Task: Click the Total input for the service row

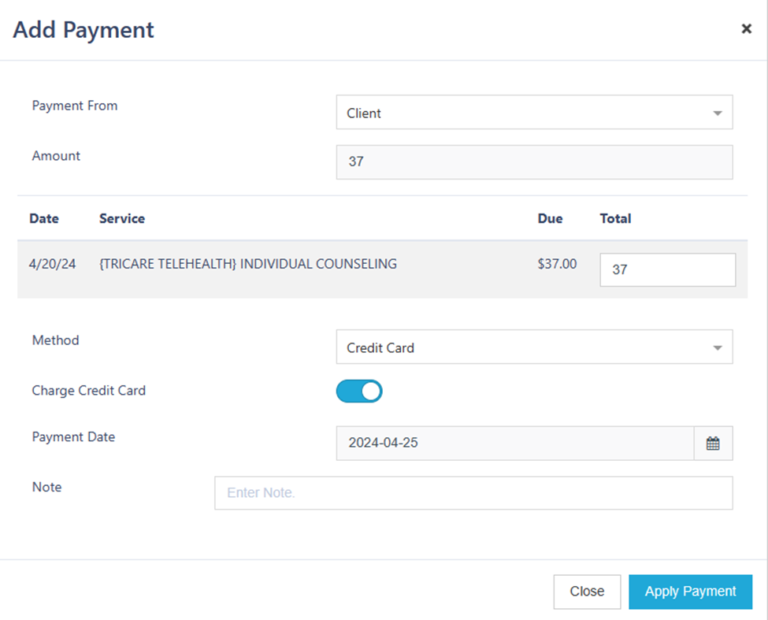Action: pos(667,269)
